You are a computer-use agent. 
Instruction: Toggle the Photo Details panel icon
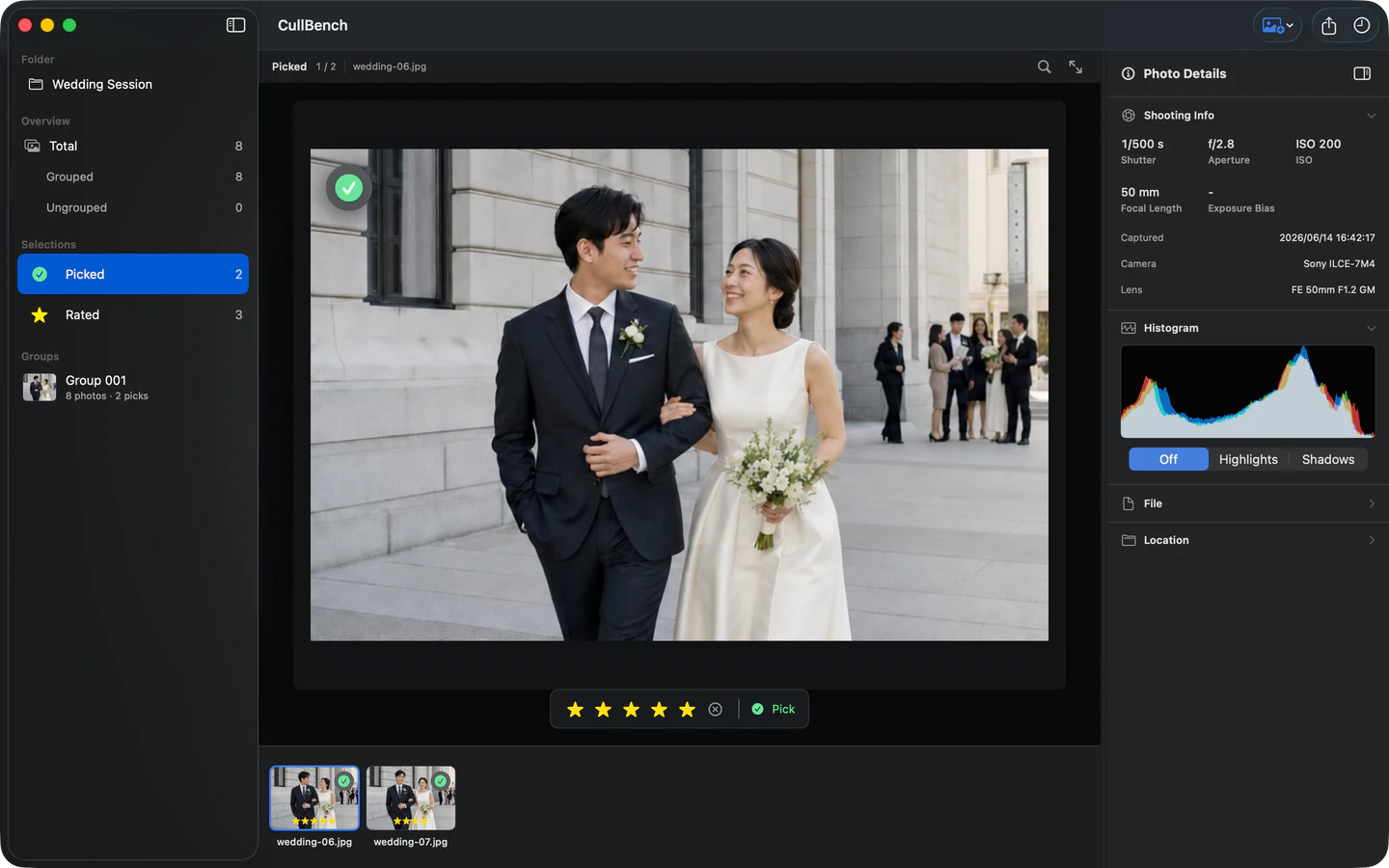[x=1362, y=73]
